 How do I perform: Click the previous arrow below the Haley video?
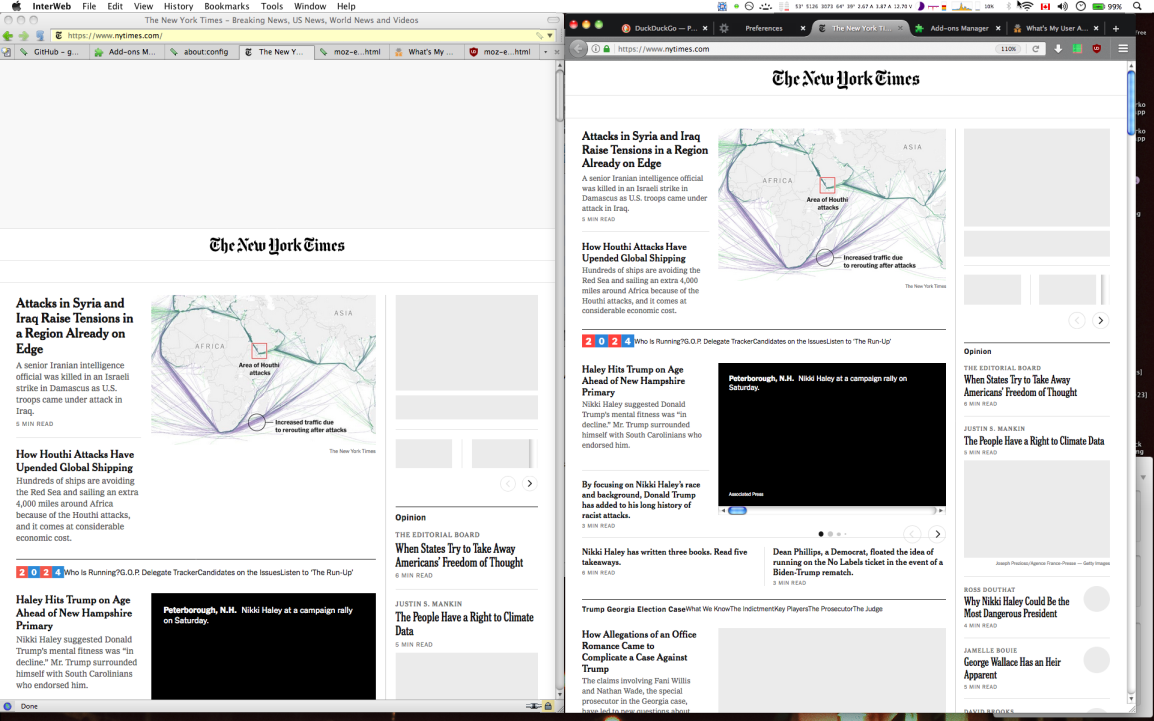click(x=912, y=534)
